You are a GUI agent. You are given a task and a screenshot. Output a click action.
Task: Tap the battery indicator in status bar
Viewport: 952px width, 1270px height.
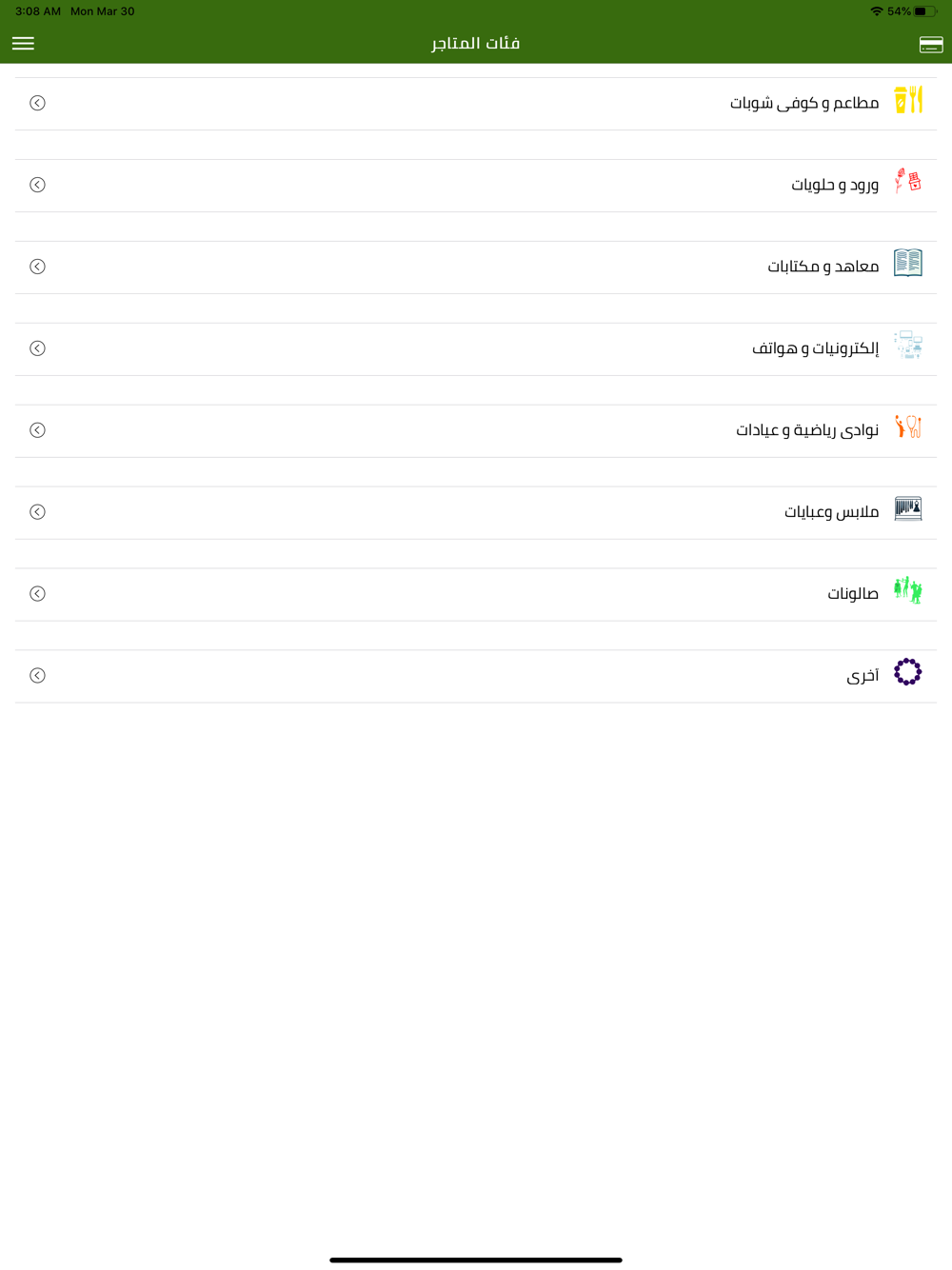(926, 11)
